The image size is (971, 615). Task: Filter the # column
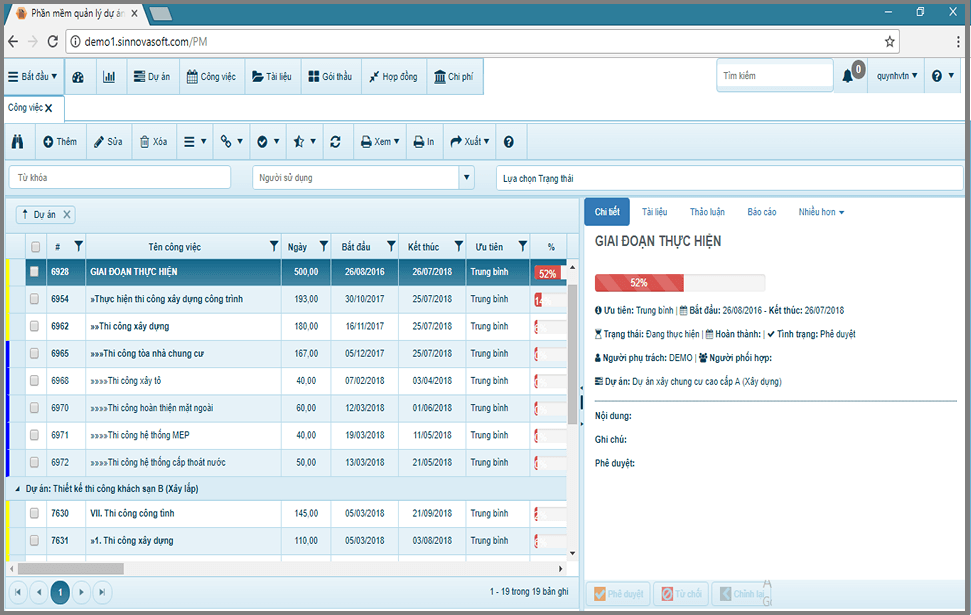click(78, 246)
